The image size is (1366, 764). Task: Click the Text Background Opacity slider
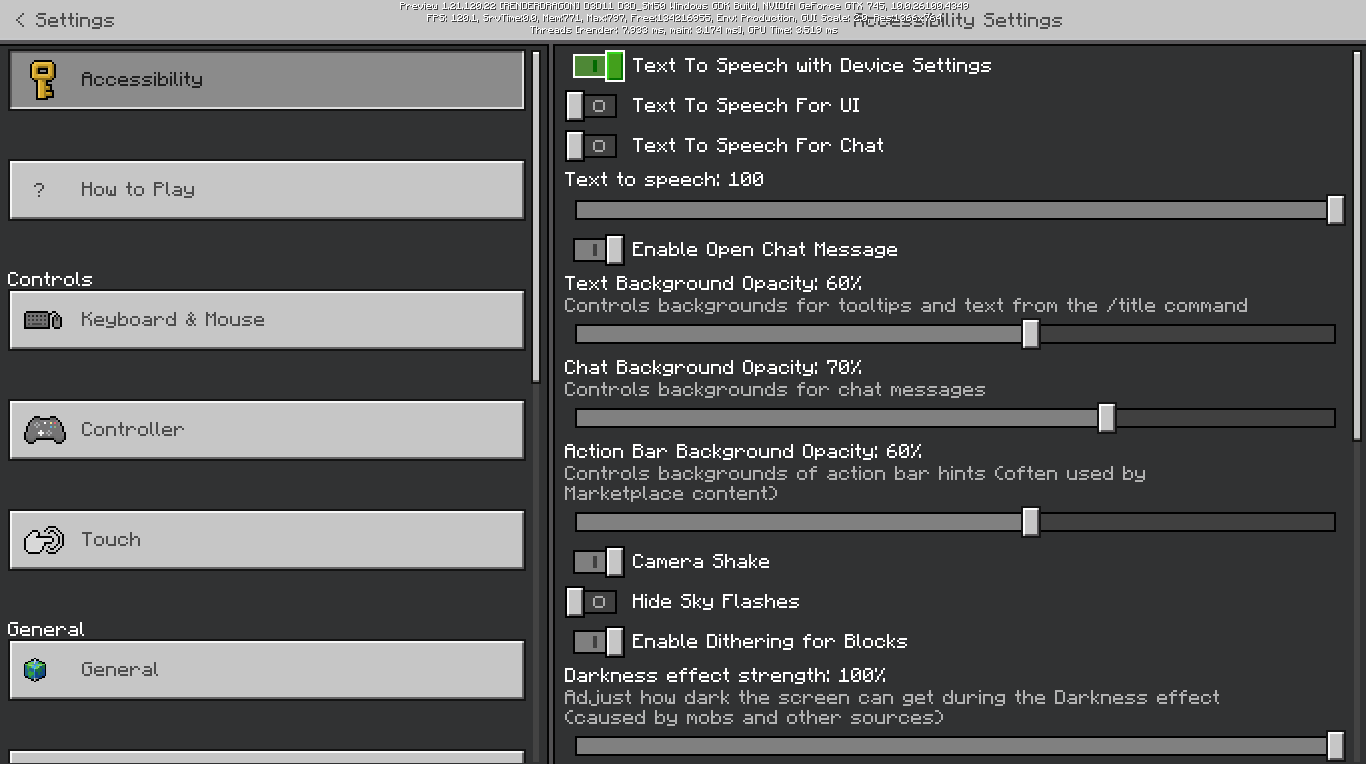955,334
